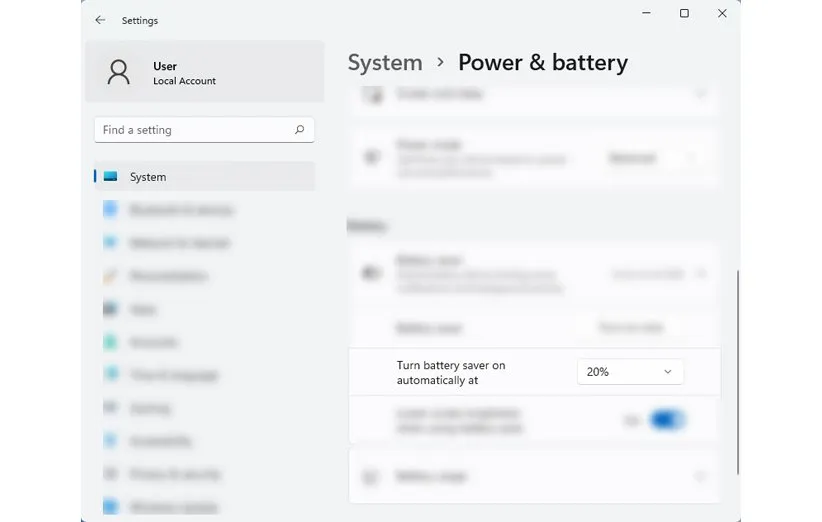Open Windows Update via its sidebar icon
The image size is (822, 522).
pyautogui.click(x=111, y=506)
